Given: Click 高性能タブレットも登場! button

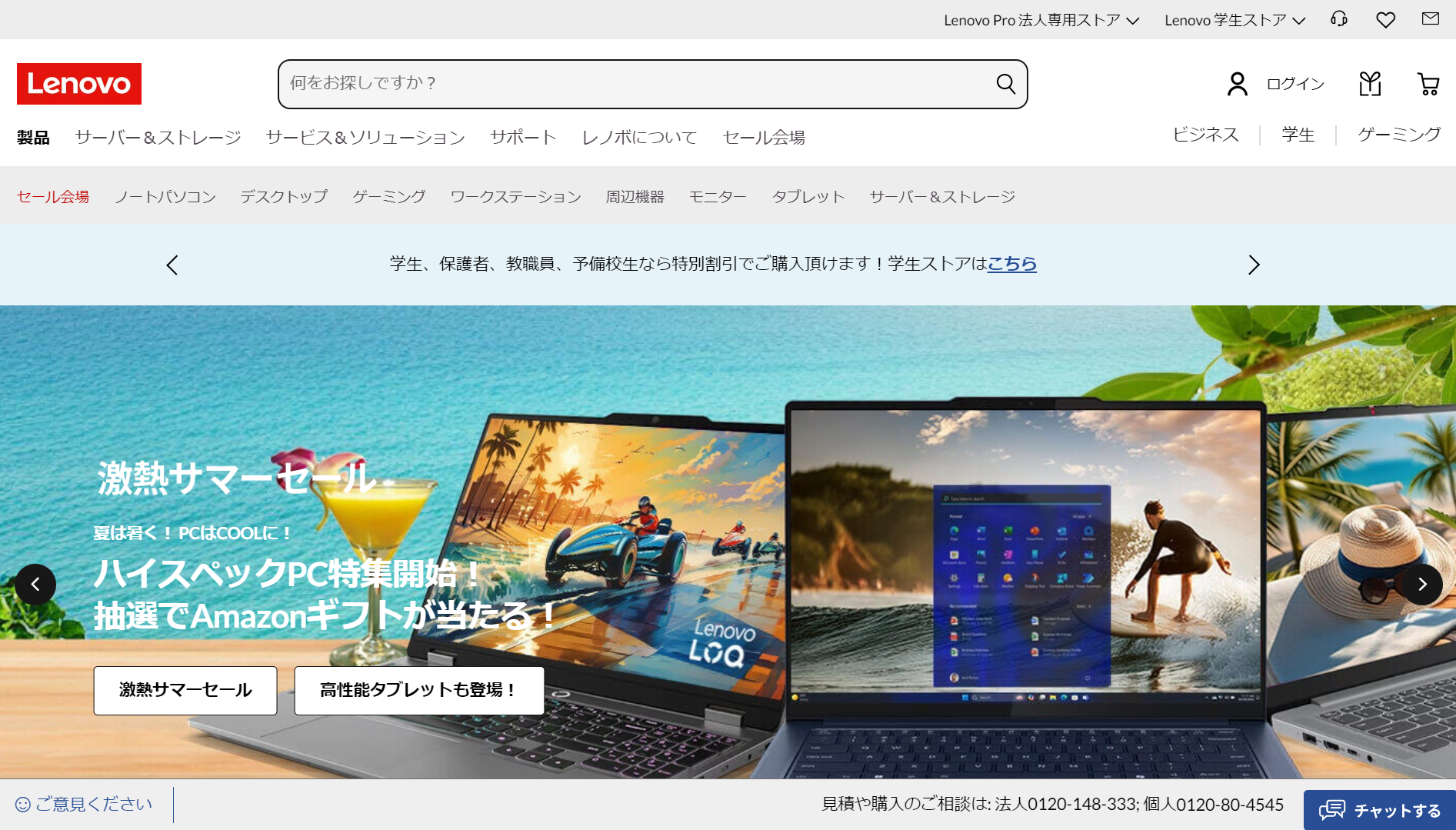Looking at the screenshot, I should click(x=419, y=691).
